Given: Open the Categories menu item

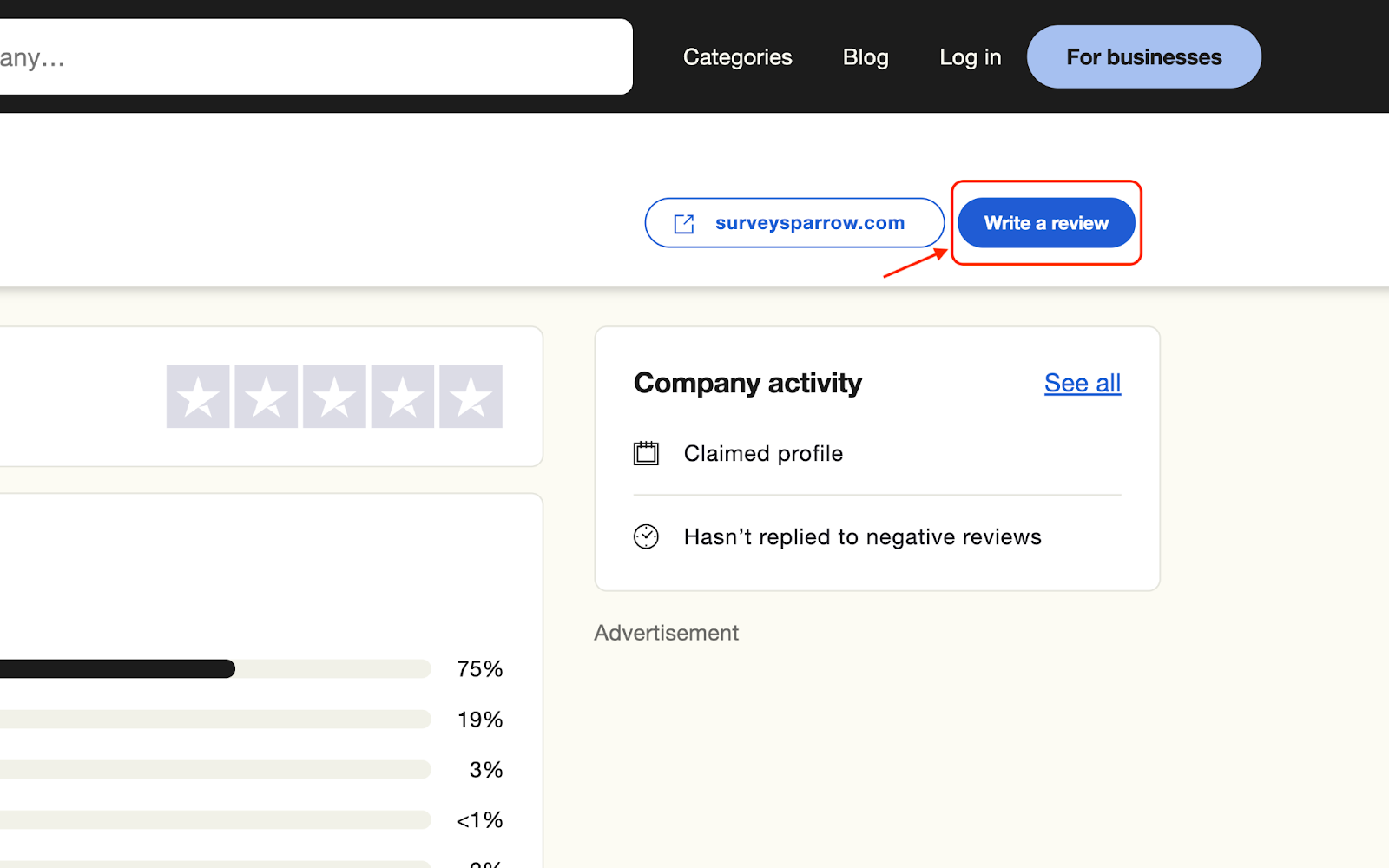Looking at the screenshot, I should coord(737,57).
